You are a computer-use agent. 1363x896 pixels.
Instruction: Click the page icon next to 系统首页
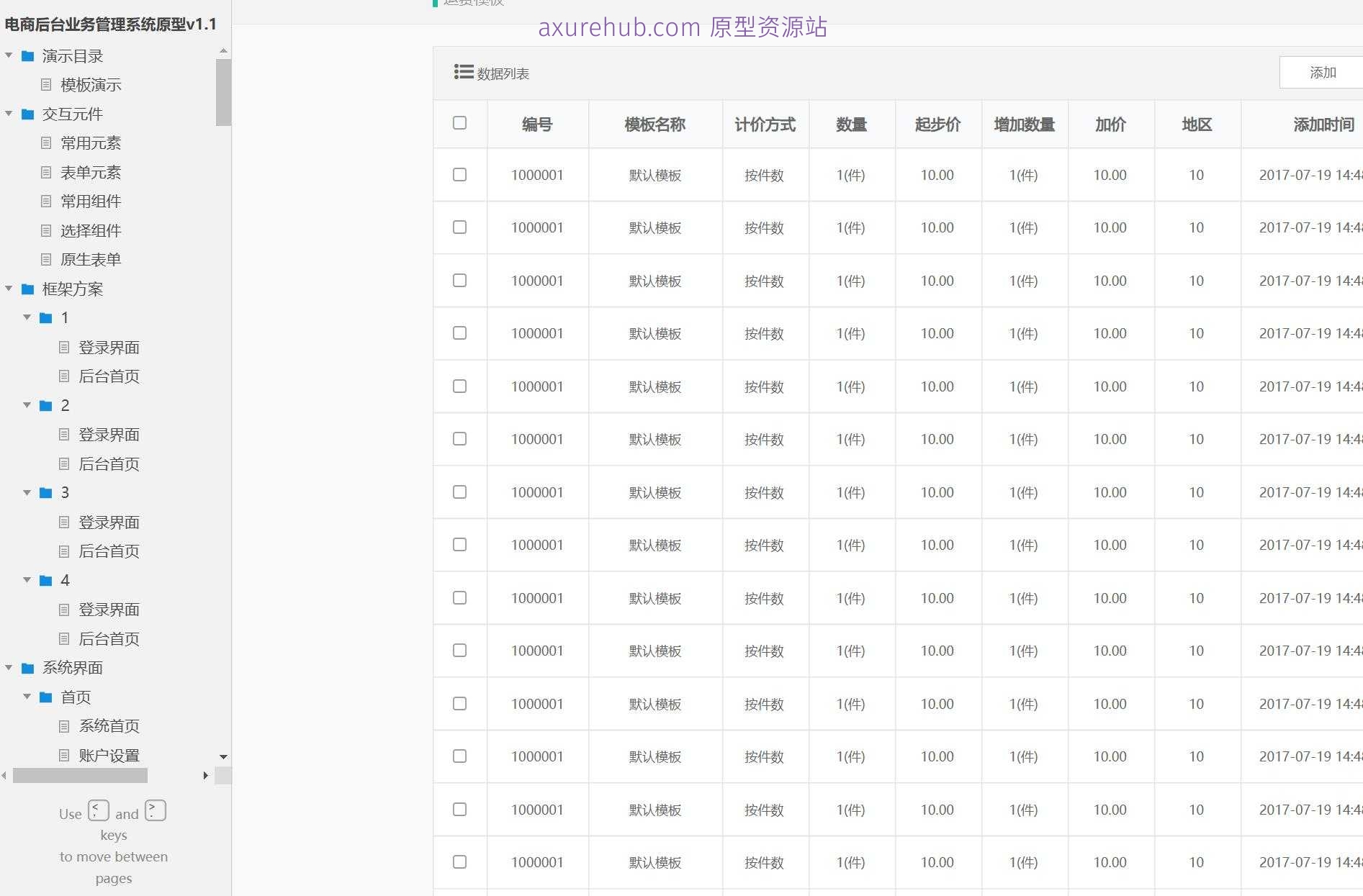(x=64, y=725)
